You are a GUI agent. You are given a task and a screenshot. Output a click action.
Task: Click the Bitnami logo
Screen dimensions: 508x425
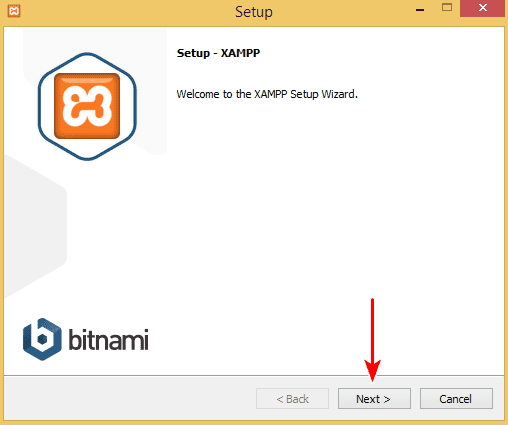pyautogui.click(x=86, y=339)
